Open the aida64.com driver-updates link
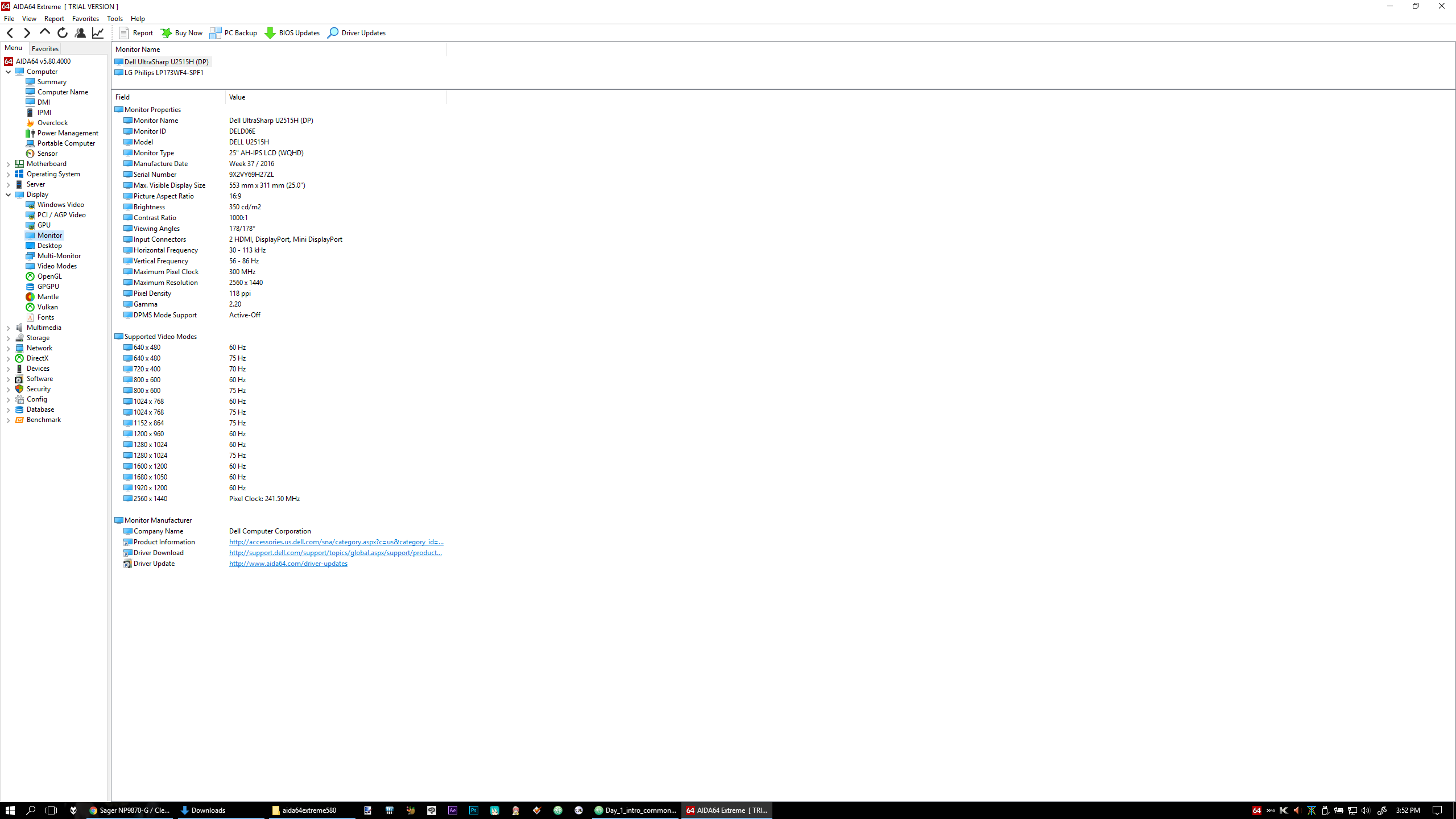The image size is (1456, 819). click(288, 564)
